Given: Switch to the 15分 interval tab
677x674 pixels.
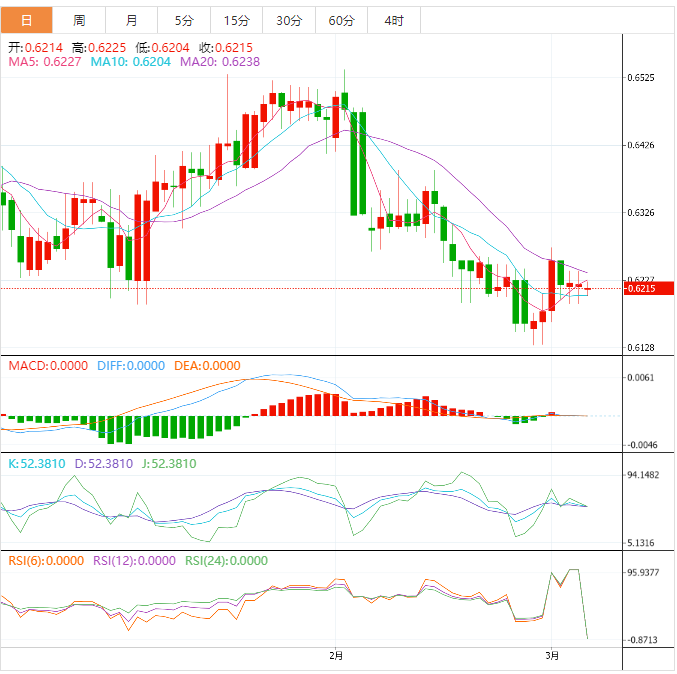Looking at the screenshot, I should pyautogui.click(x=236, y=20).
